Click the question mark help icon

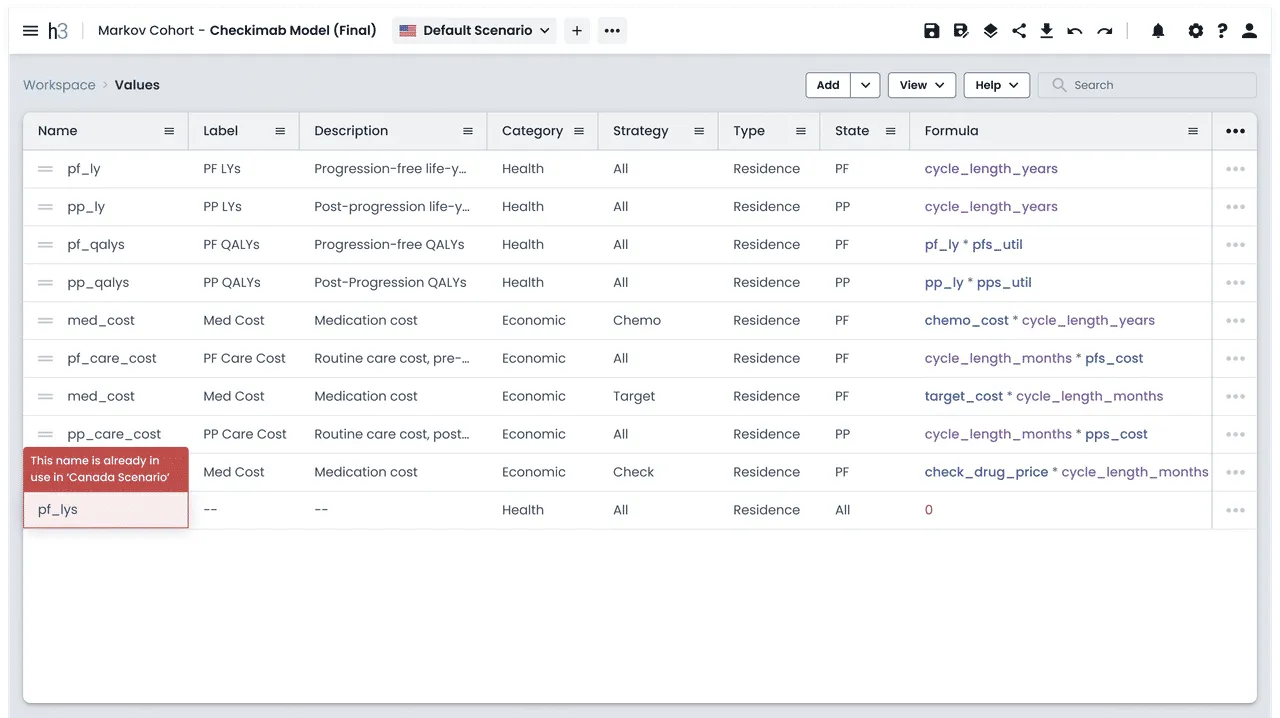click(1222, 31)
